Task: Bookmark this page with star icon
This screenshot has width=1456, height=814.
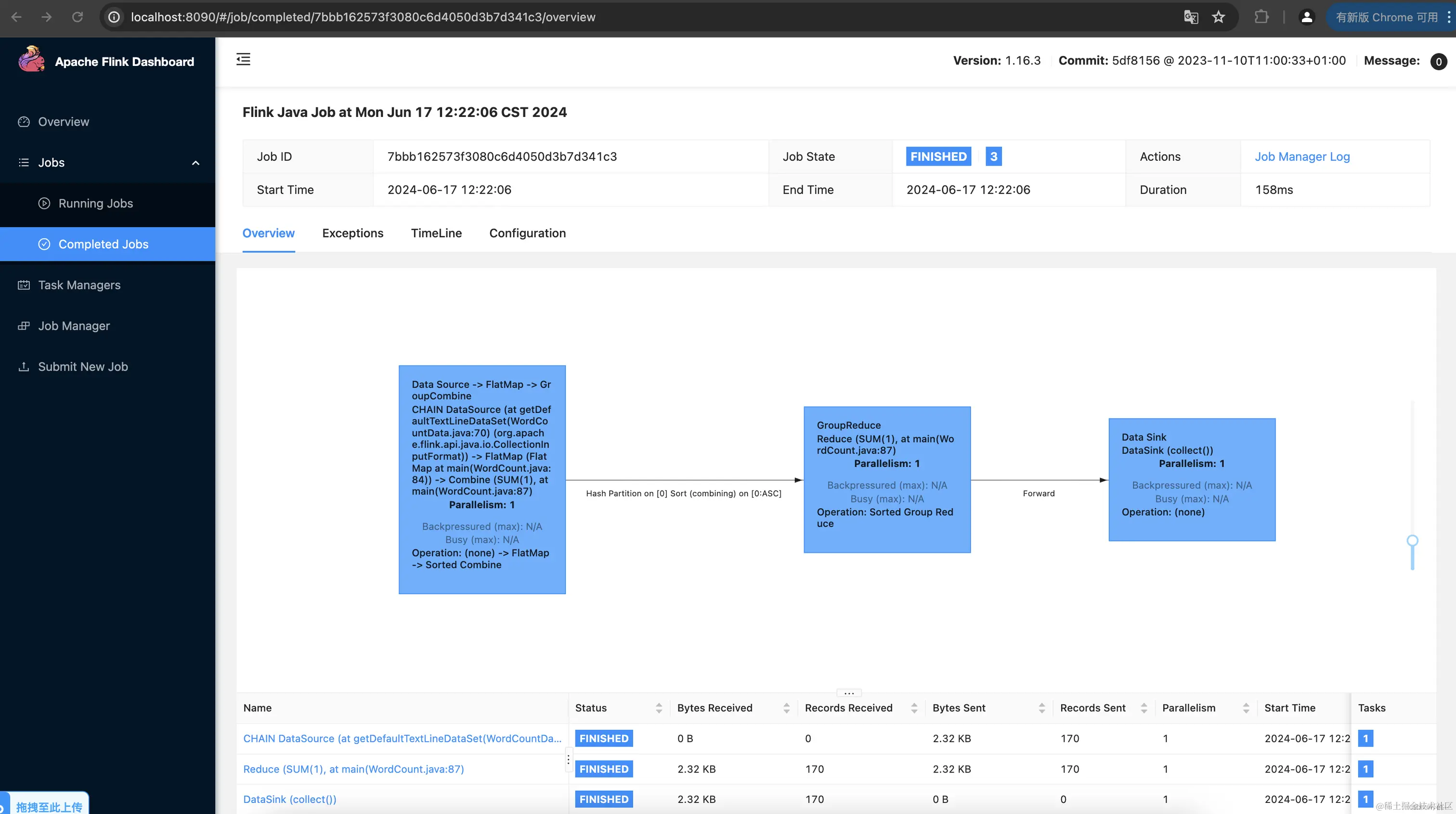Action: [x=1219, y=17]
